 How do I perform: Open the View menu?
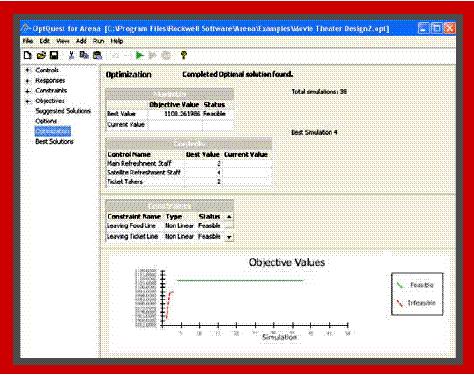(63, 41)
